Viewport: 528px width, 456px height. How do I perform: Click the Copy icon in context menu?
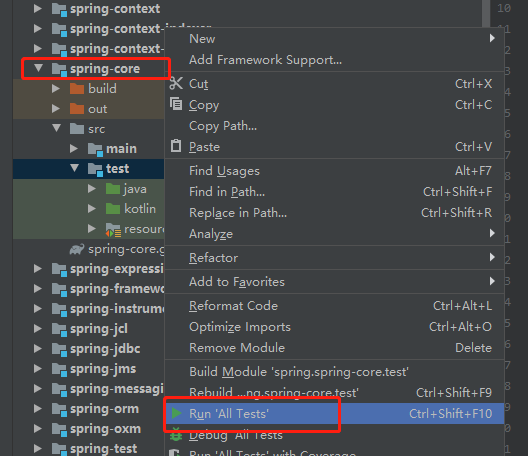pyautogui.click(x=176, y=104)
